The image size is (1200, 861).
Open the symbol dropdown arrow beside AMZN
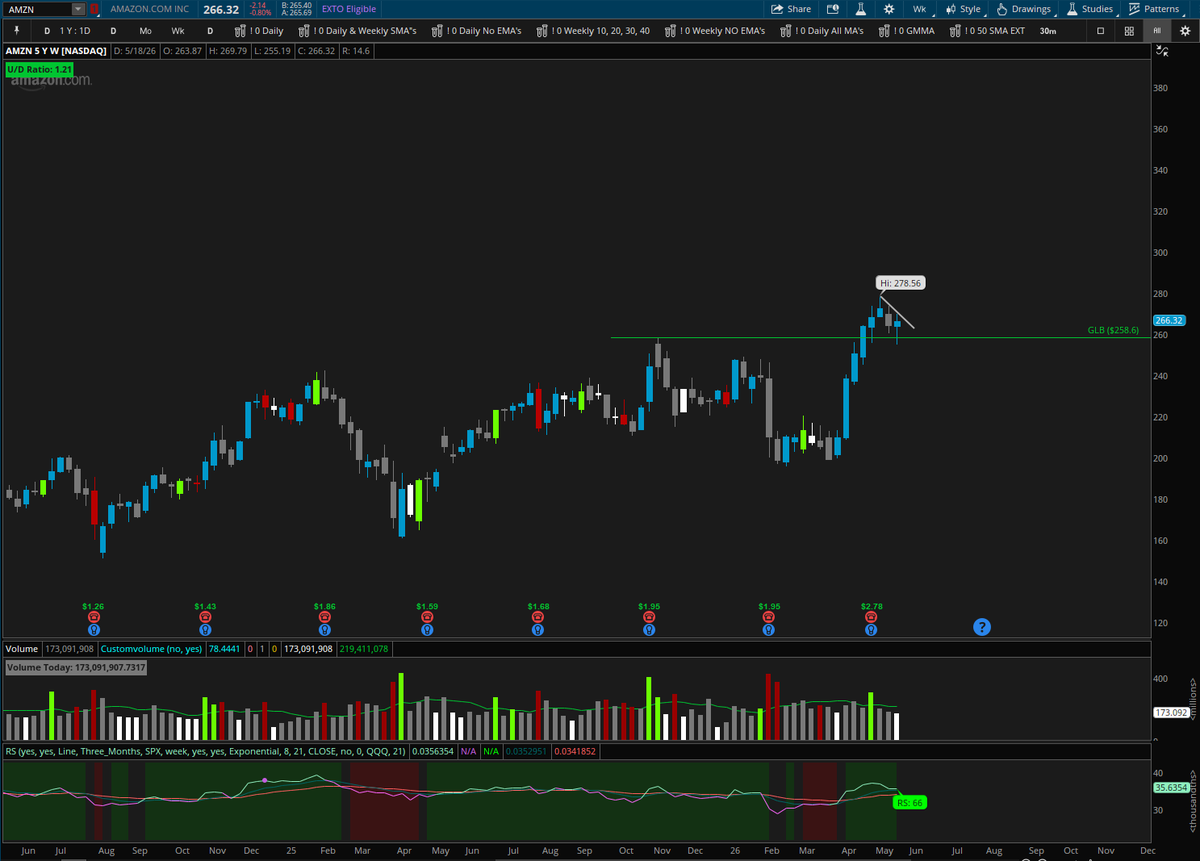(x=80, y=9)
